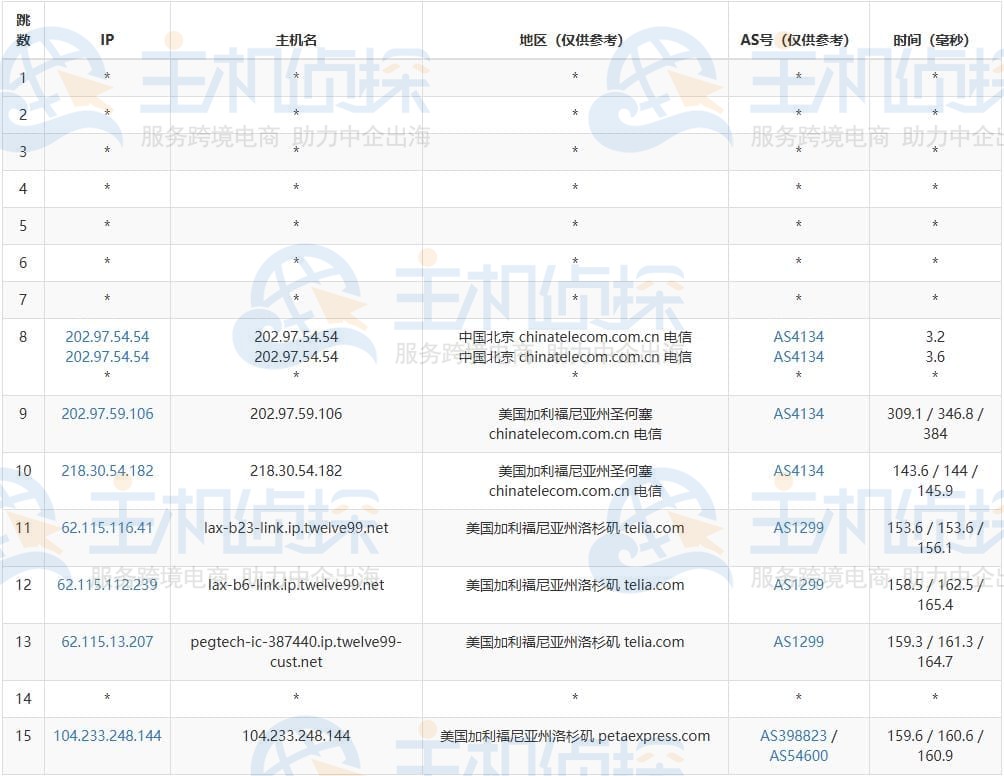Click the 时间（毫秒）column header
The image size is (1004, 776).
[934, 41]
